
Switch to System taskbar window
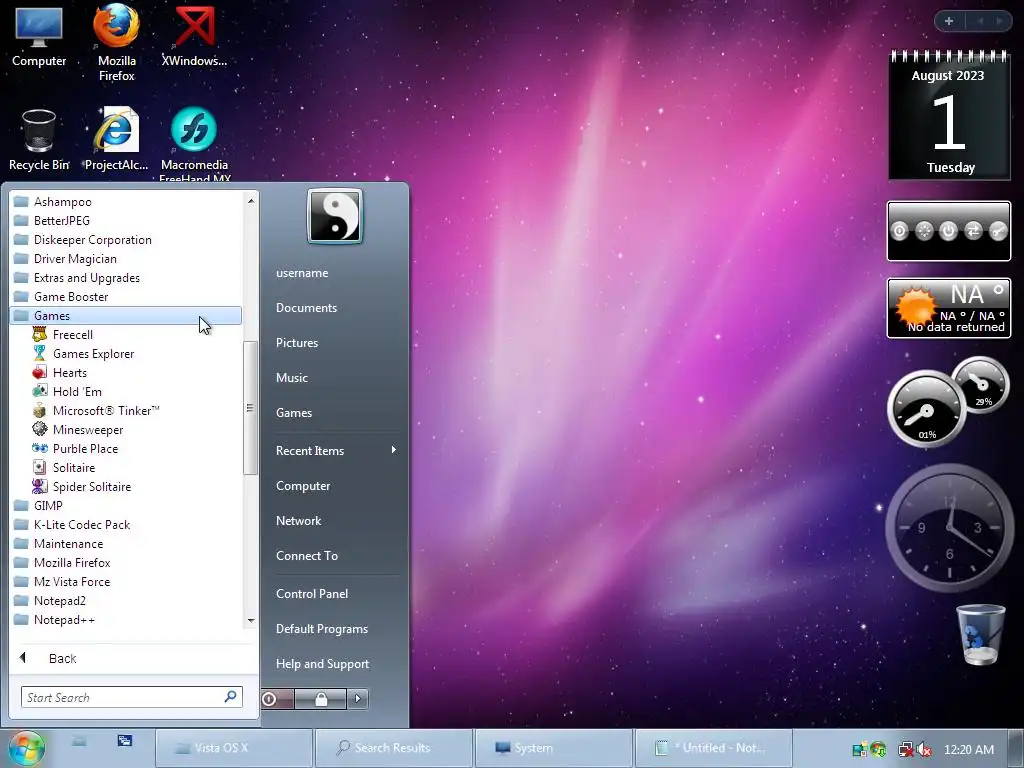point(553,748)
